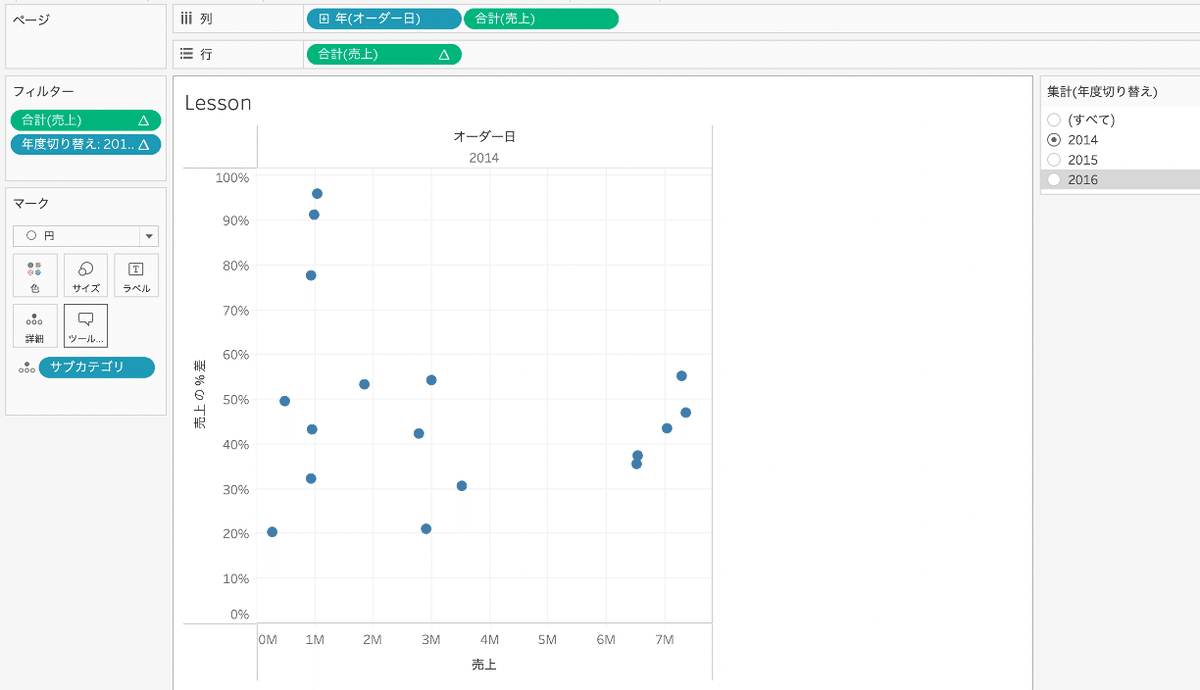Click the 合計(売上) pill on the columns shelf
This screenshot has height=690, width=1200.
[540, 17]
